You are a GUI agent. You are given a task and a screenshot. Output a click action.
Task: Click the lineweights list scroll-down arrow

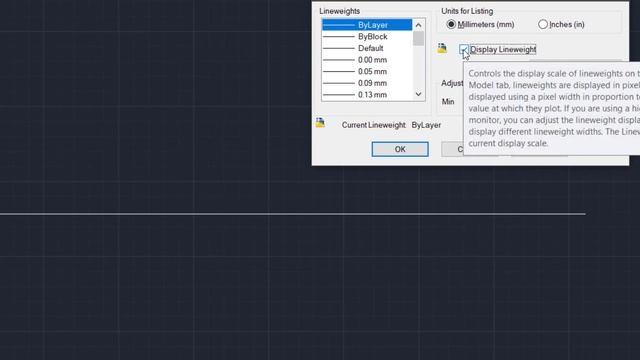click(418, 94)
